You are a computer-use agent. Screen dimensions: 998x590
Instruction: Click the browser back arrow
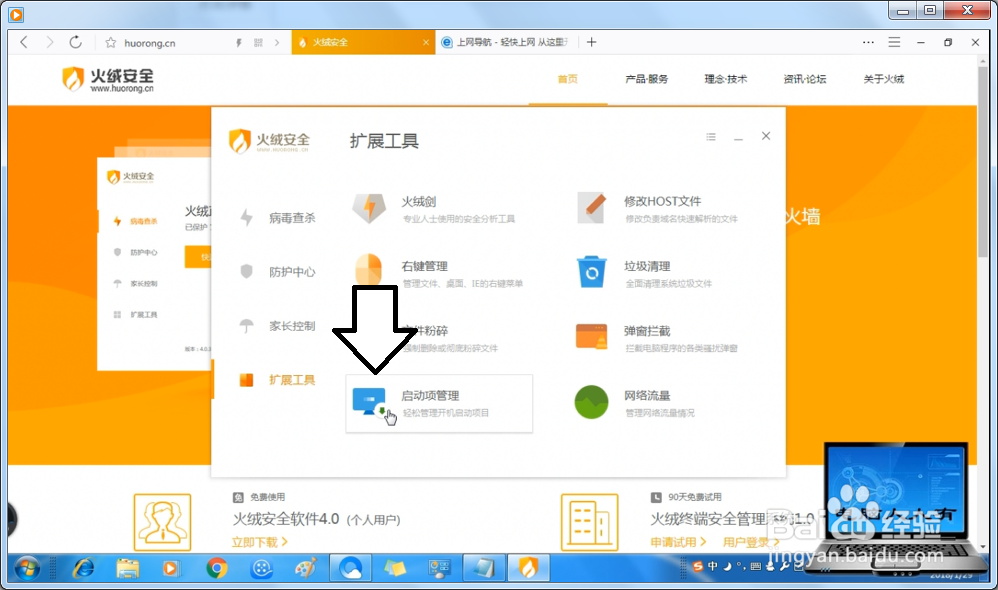point(24,42)
